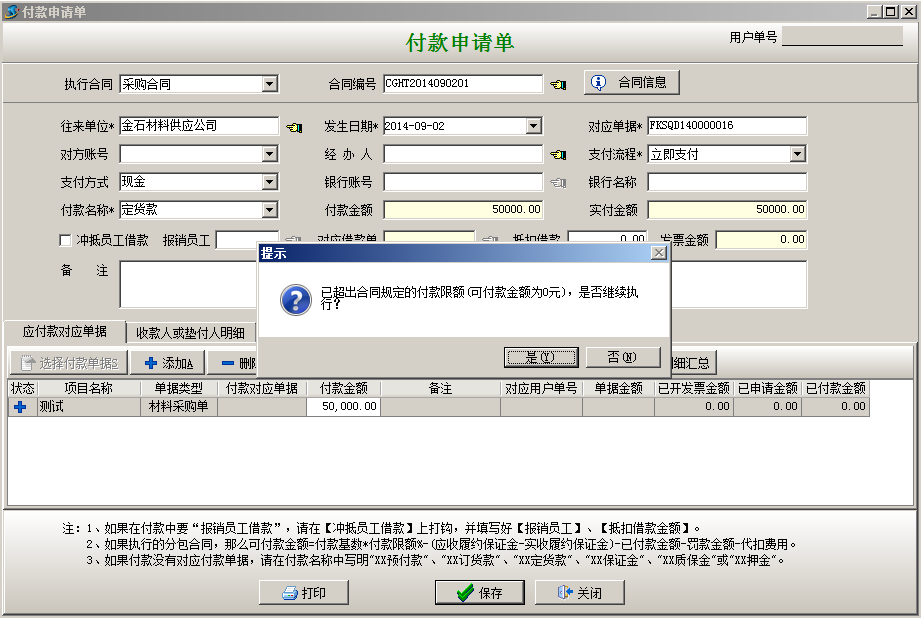The image size is (921, 618).
Task: Click the 关闭 button with door icon
Action: 579,592
